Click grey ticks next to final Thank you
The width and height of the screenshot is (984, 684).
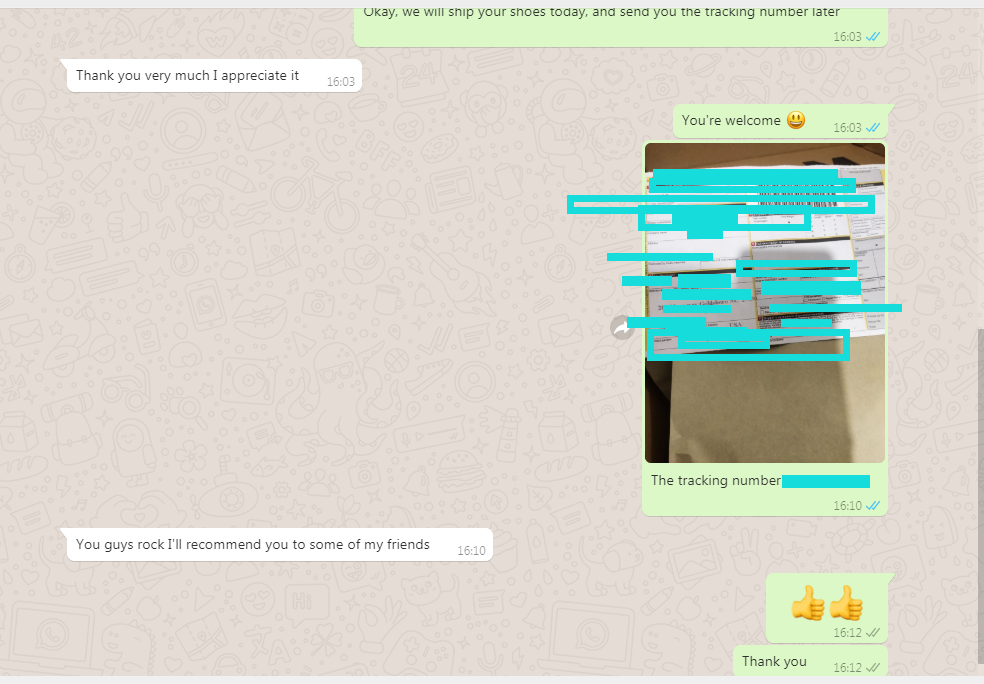(x=873, y=667)
